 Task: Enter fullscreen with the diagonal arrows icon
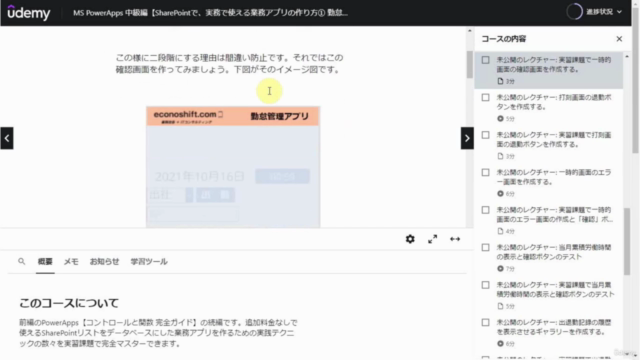[433, 239]
